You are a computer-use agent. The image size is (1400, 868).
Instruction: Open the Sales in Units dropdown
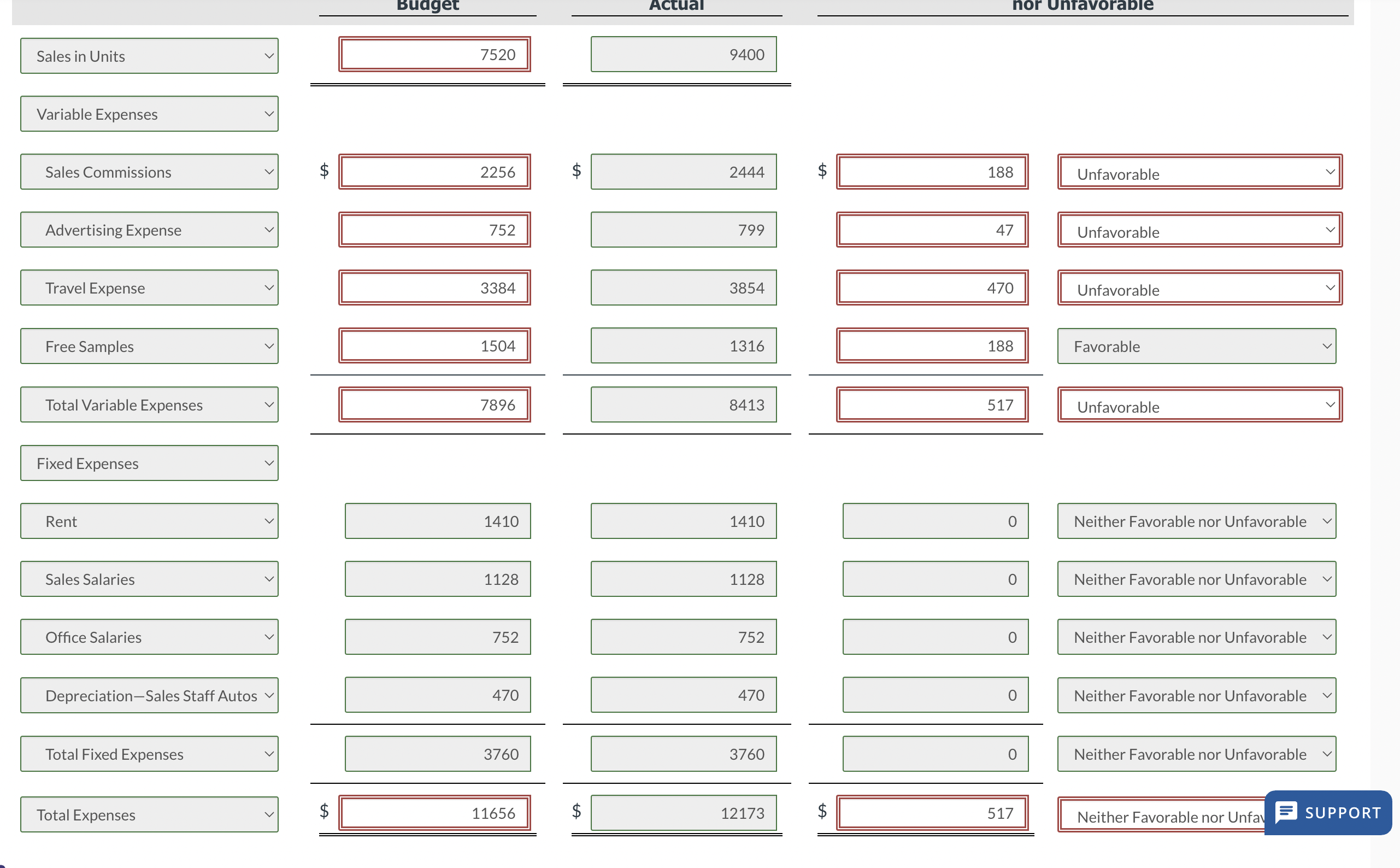point(149,56)
